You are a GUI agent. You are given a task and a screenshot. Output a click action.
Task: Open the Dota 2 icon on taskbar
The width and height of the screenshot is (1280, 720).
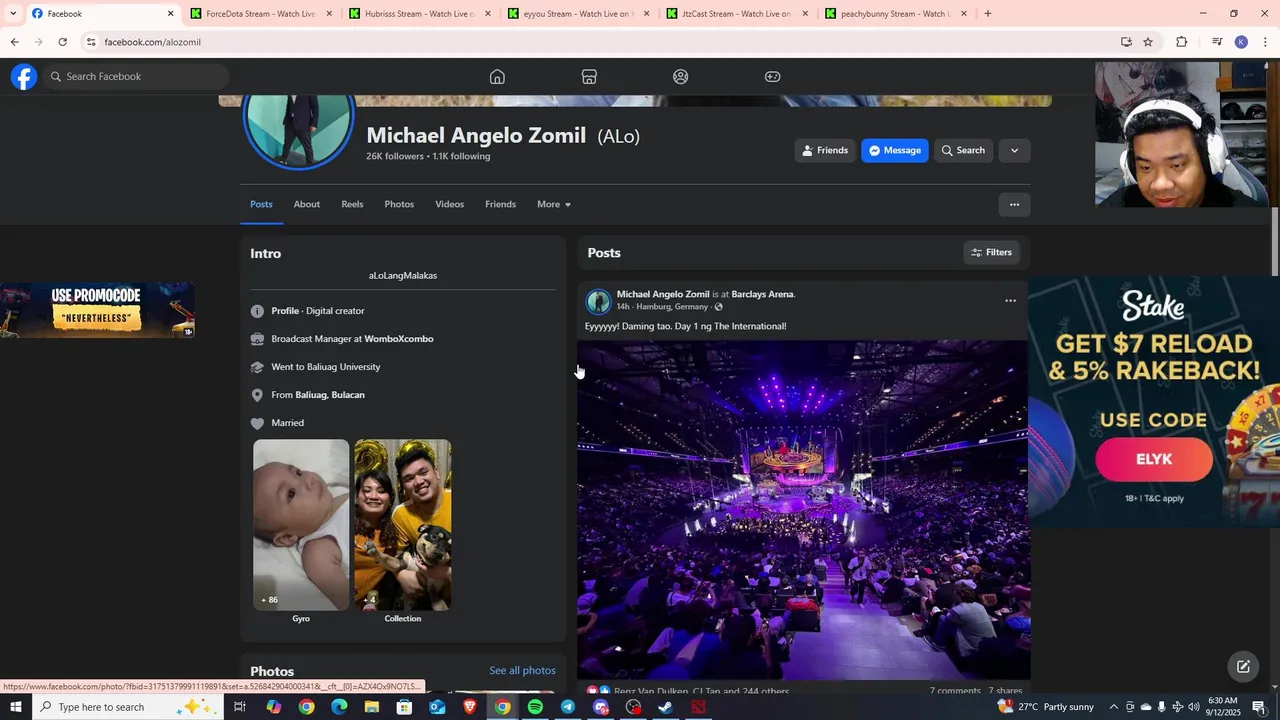coord(698,707)
